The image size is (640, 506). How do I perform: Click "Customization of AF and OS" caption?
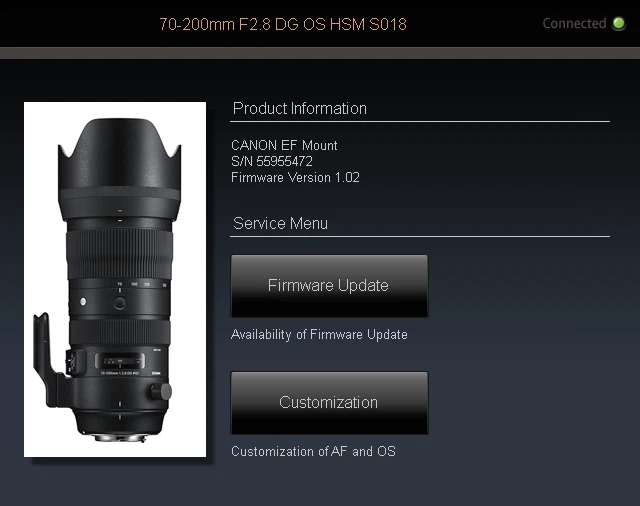click(313, 451)
